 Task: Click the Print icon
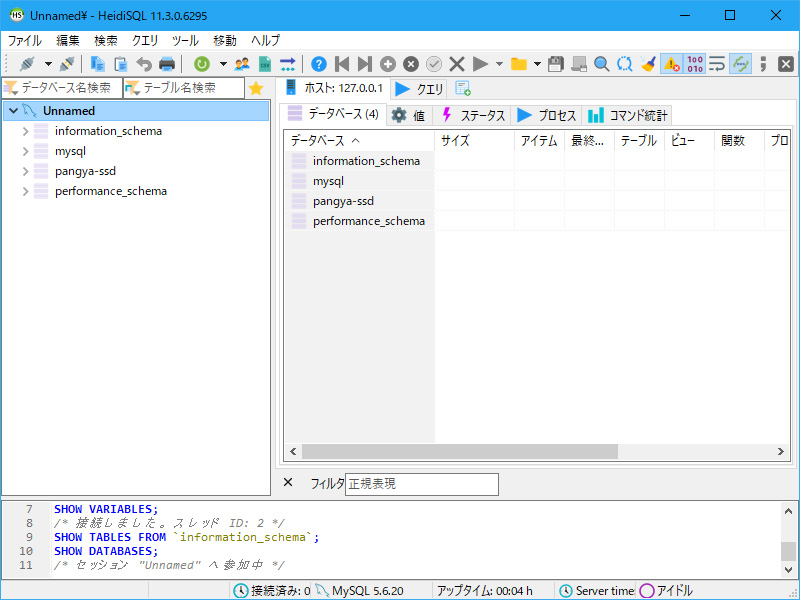click(167, 64)
